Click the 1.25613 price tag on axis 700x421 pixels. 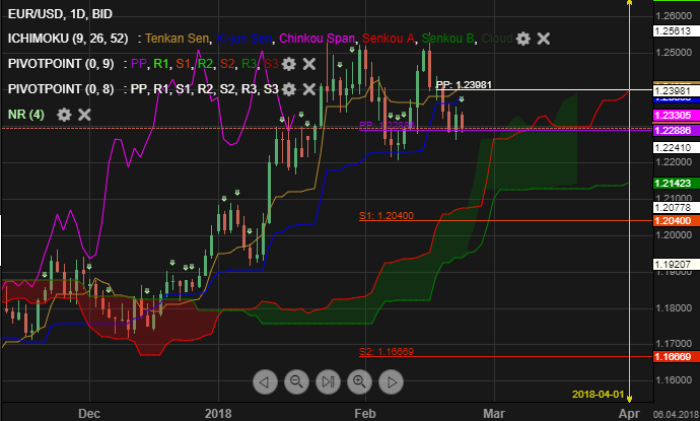pos(675,31)
